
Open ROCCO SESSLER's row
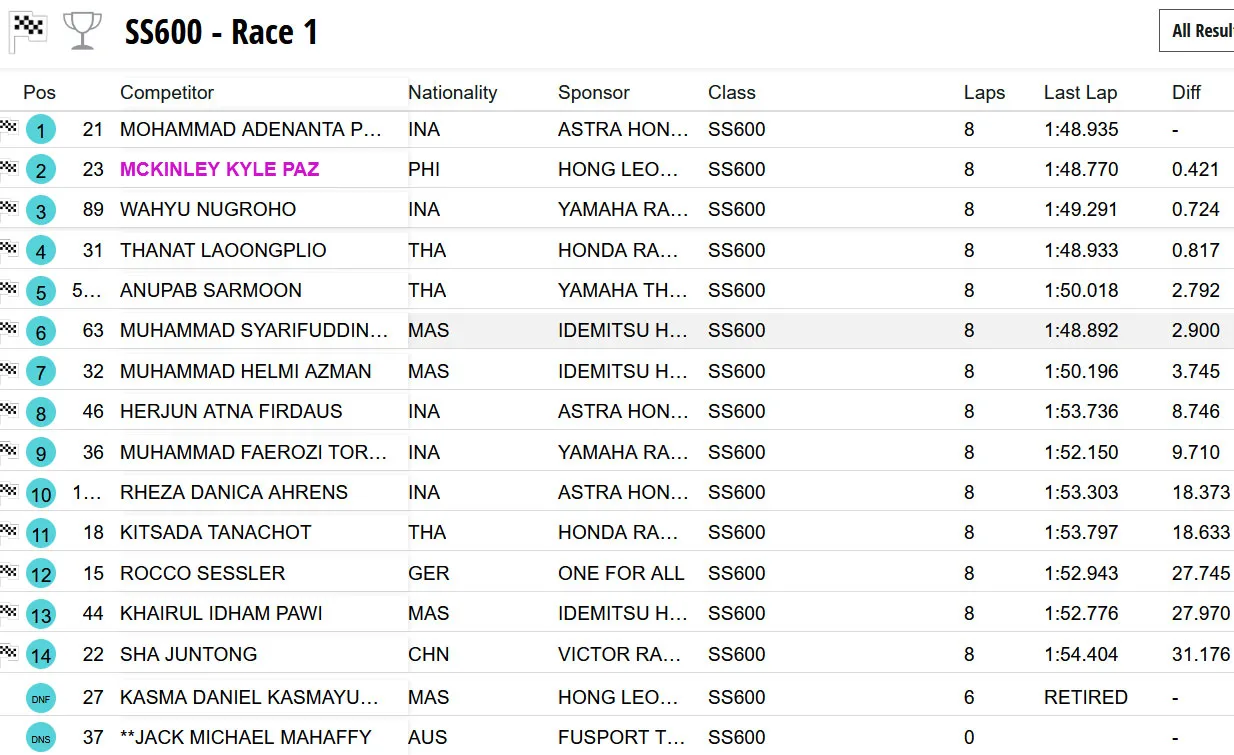(x=202, y=574)
